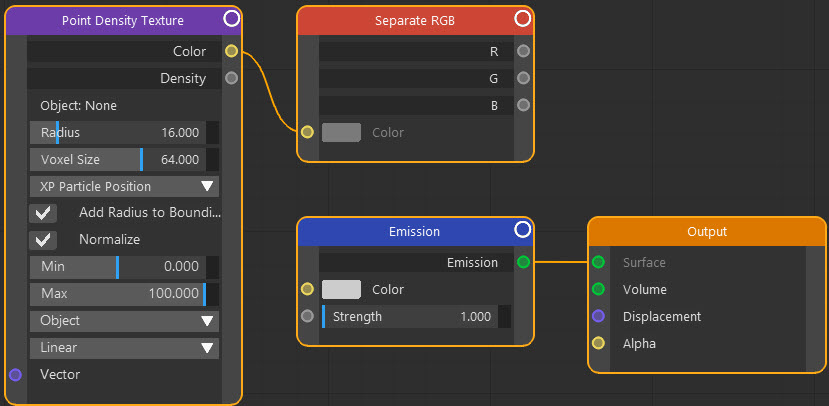829x406 pixels.
Task: Open the XP Particle Position dropdown
Action: point(124,187)
